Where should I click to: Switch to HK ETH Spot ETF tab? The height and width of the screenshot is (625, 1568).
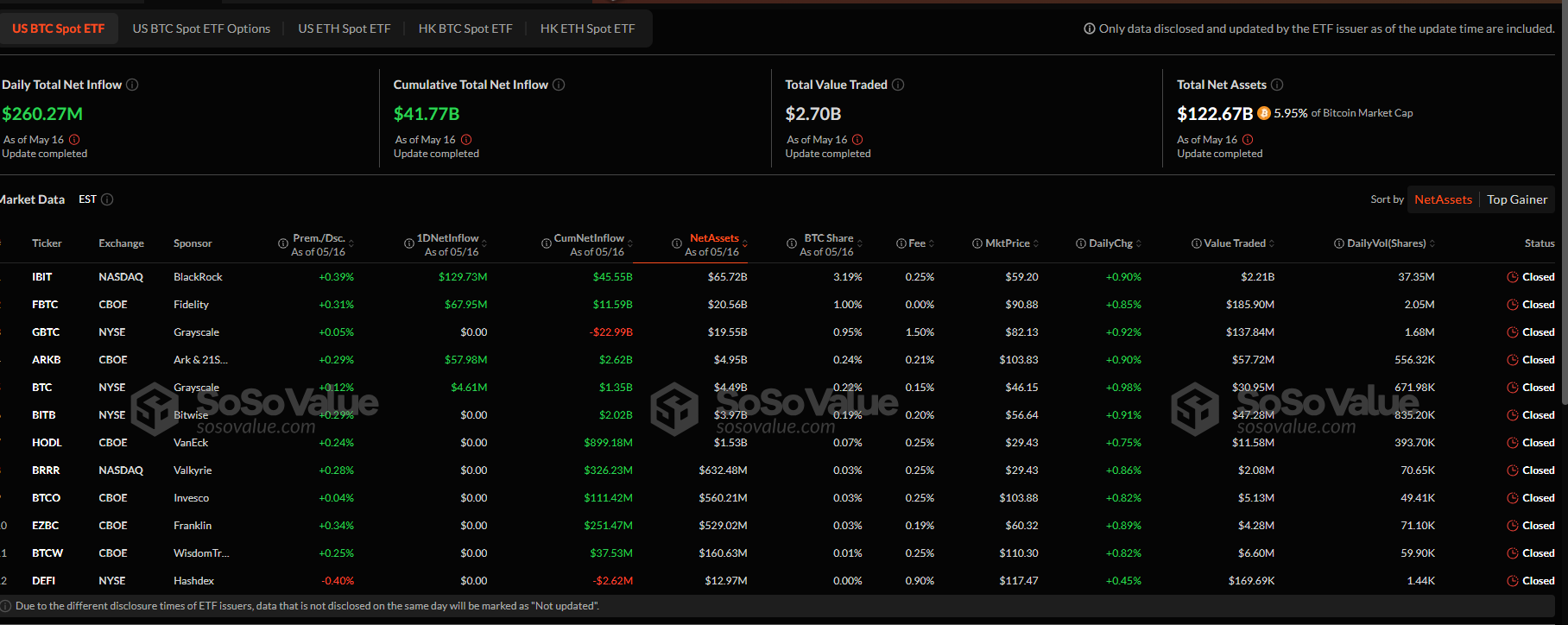(x=588, y=28)
